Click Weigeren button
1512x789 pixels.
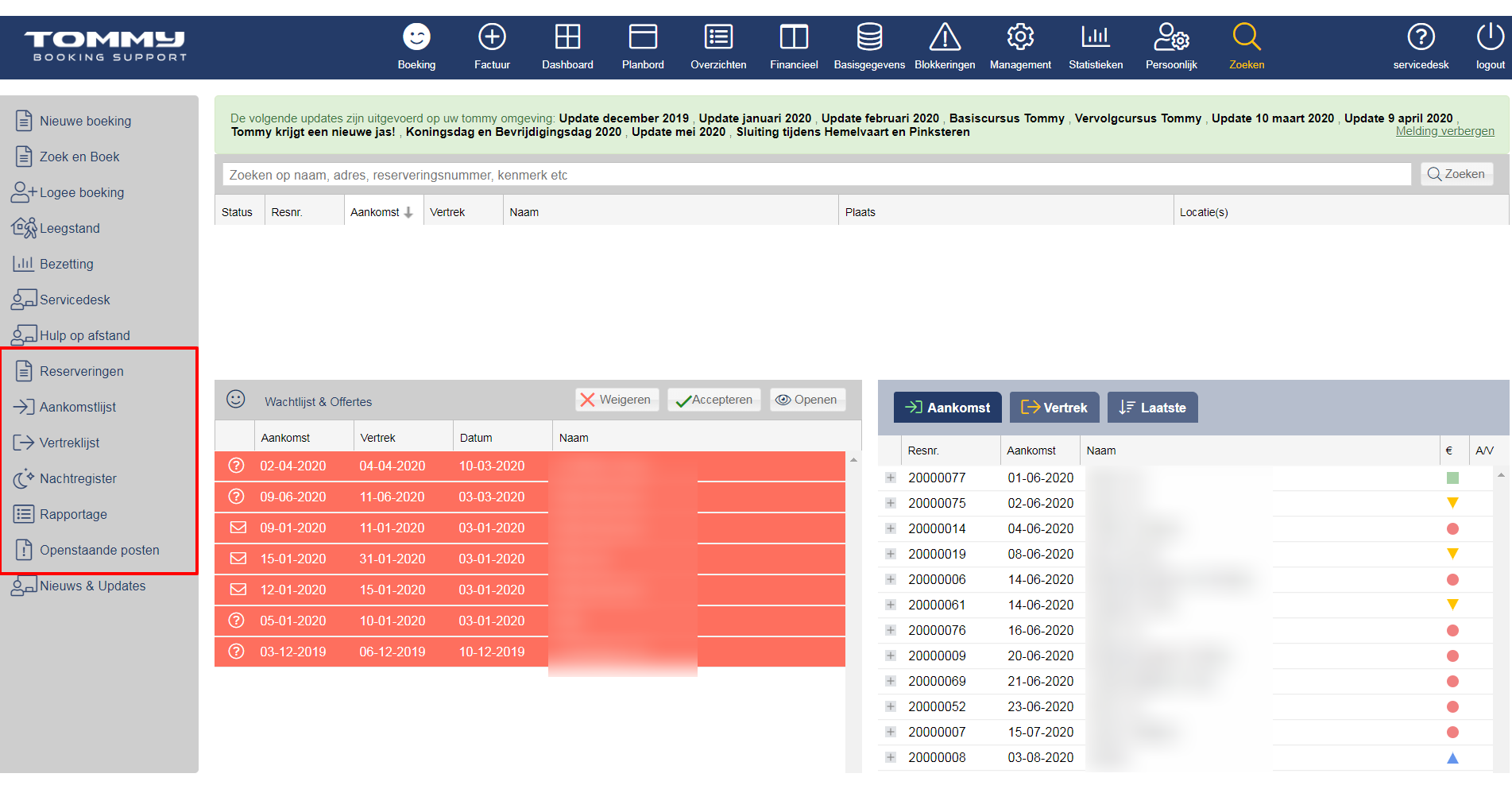click(617, 400)
